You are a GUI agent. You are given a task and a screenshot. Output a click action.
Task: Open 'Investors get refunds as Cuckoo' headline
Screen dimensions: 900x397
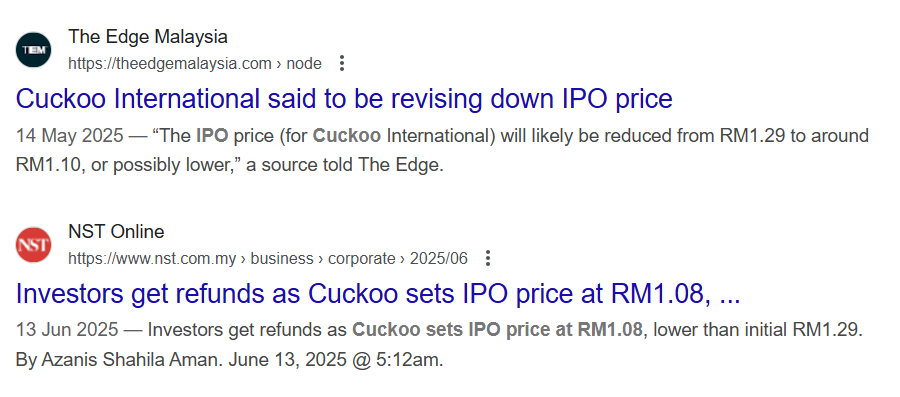coord(378,294)
